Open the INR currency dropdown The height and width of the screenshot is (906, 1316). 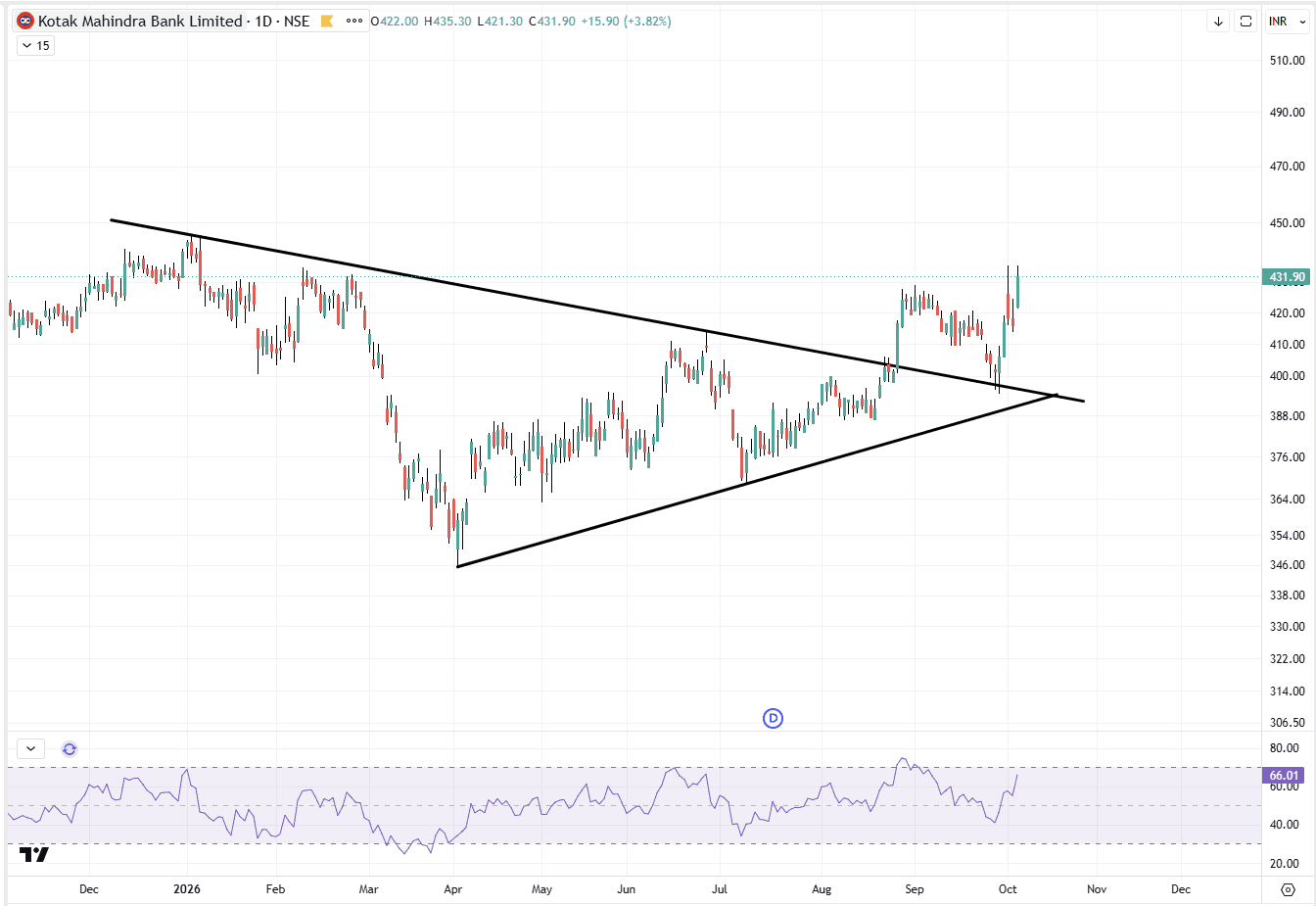pos(1287,21)
